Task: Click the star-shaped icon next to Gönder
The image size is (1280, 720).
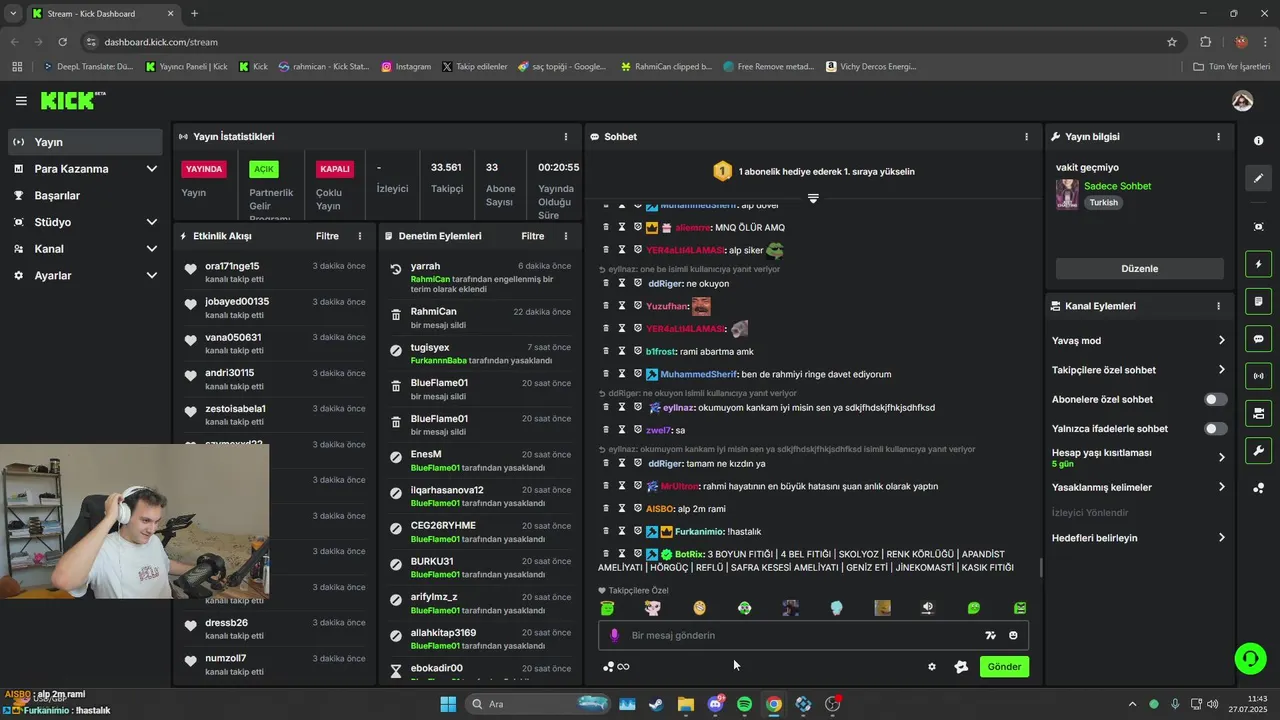Action: [x=961, y=667]
